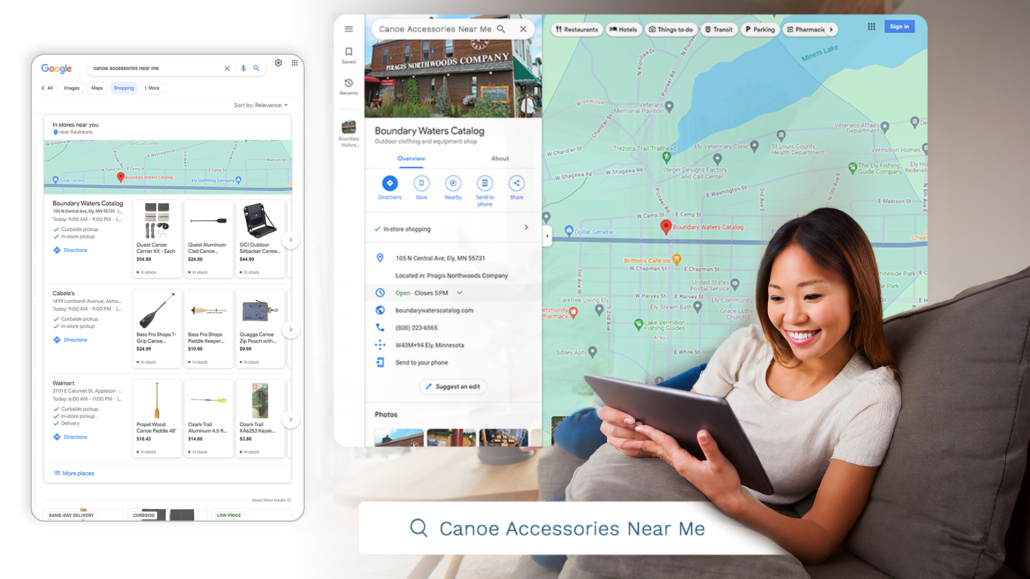Viewport: 1030px width, 579px height.
Task: Go back to All results tab
Action: tap(47, 88)
